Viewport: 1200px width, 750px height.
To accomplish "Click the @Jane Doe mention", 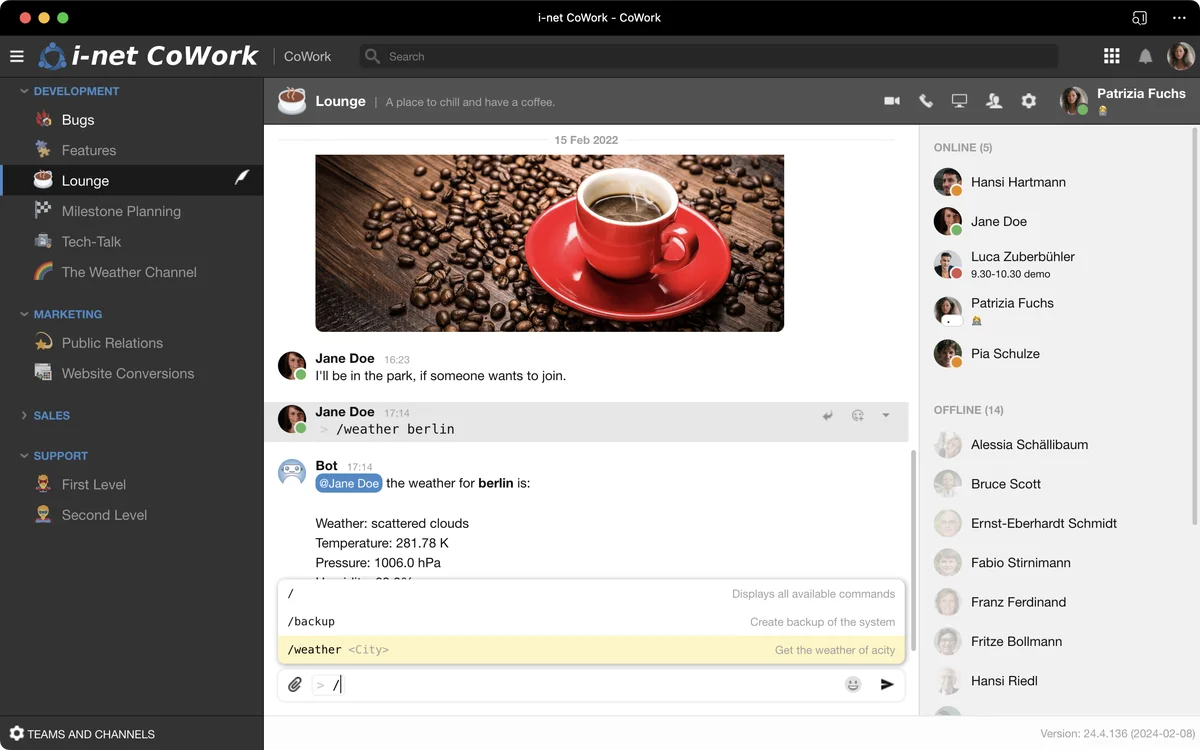I will tap(349, 484).
